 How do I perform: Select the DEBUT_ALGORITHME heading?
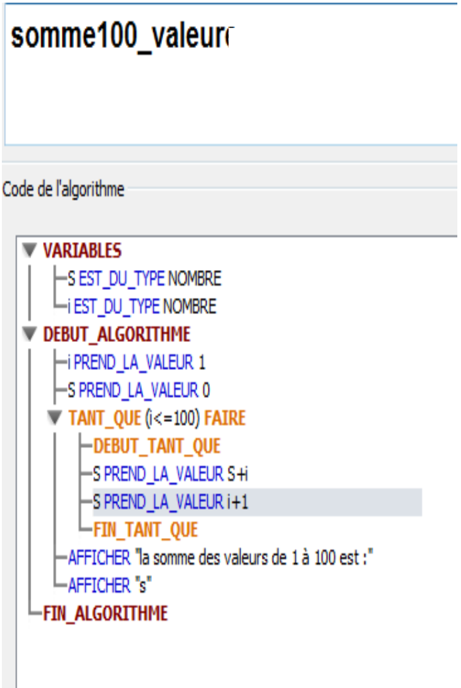click(117, 334)
